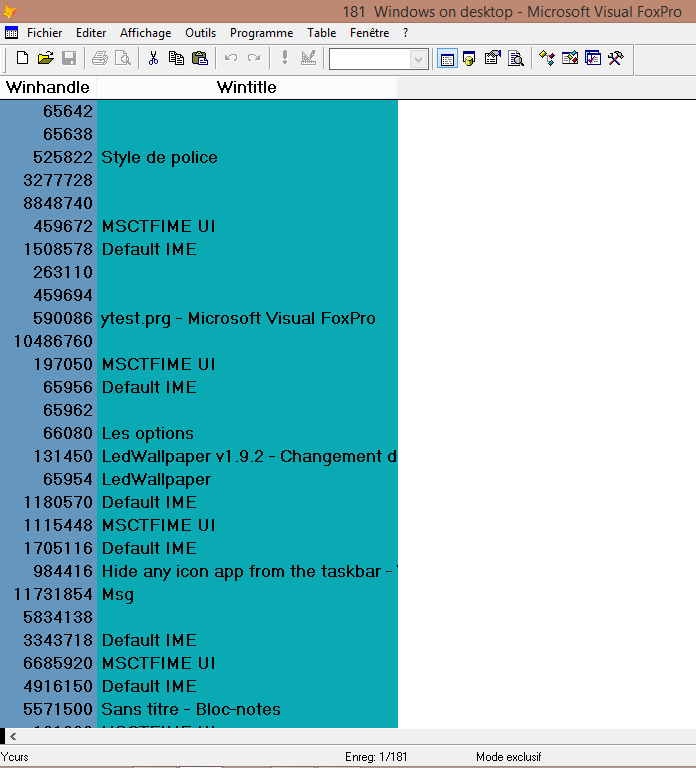The height and width of the screenshot is (768, 696).
Task: Open the Class Browser icon
Action: point(547,58)
